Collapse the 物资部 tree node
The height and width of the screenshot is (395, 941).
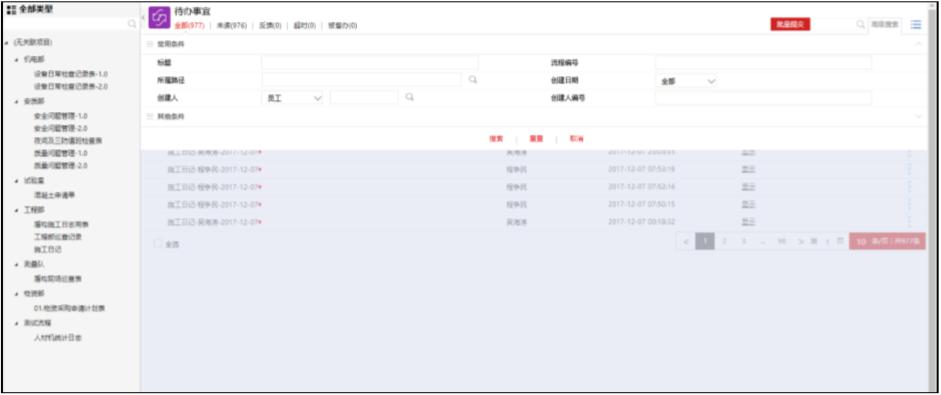(17, 294)
